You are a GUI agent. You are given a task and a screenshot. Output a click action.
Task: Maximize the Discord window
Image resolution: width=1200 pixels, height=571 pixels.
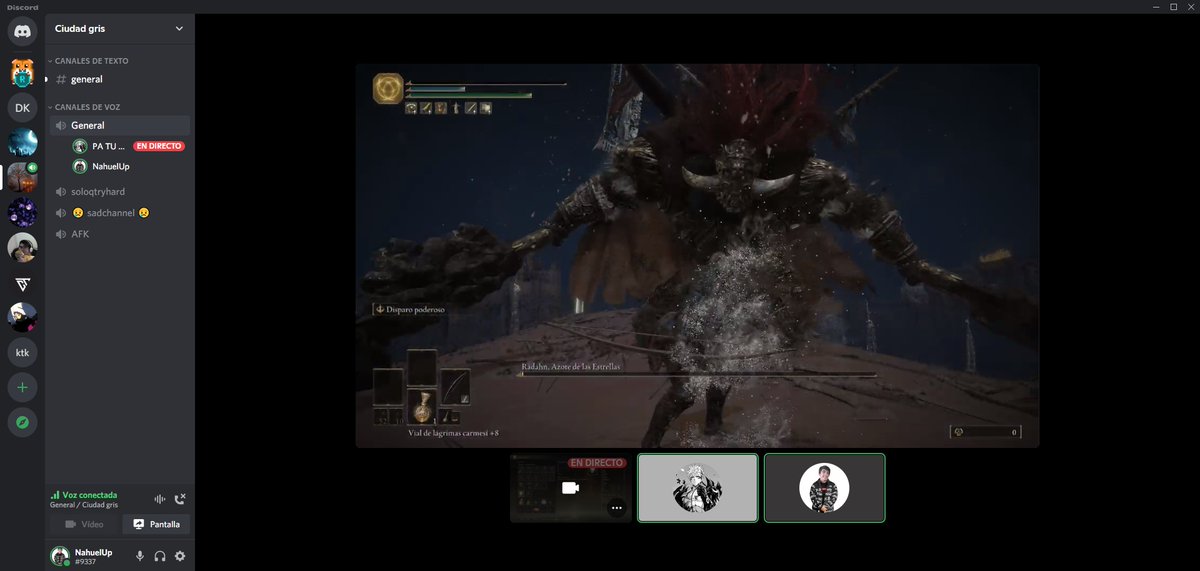coord(1173,6)
